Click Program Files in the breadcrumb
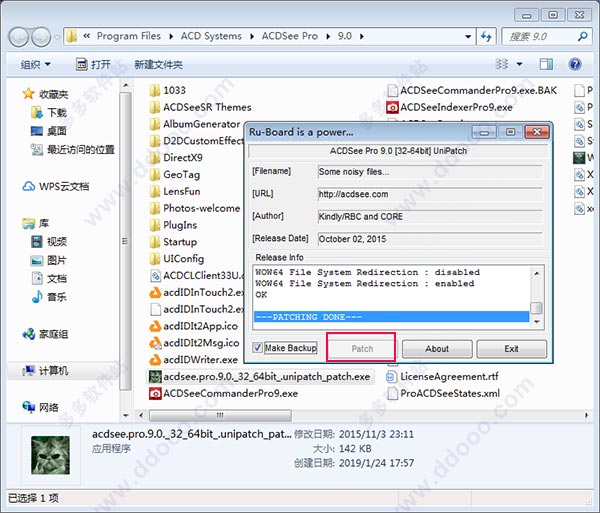 click(129, 36)
